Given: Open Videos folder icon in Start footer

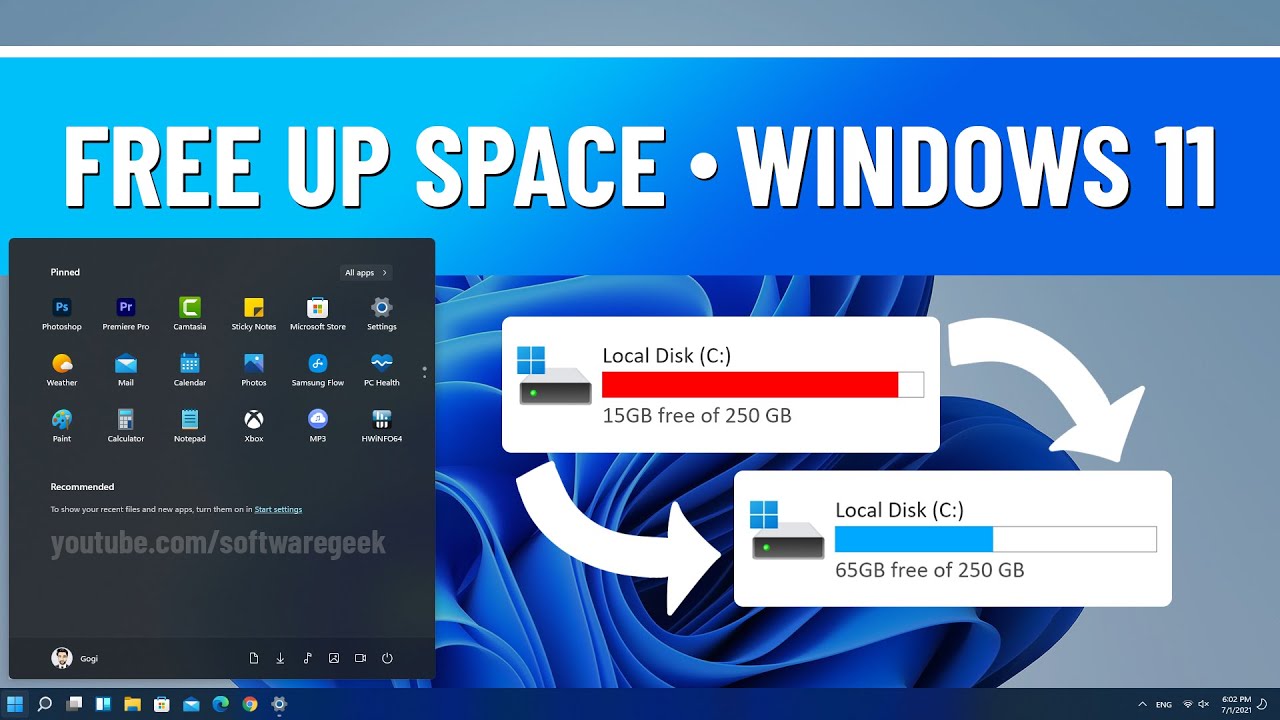Looking at the screenshot, I should pyautogui.click(x=360, y=658).
